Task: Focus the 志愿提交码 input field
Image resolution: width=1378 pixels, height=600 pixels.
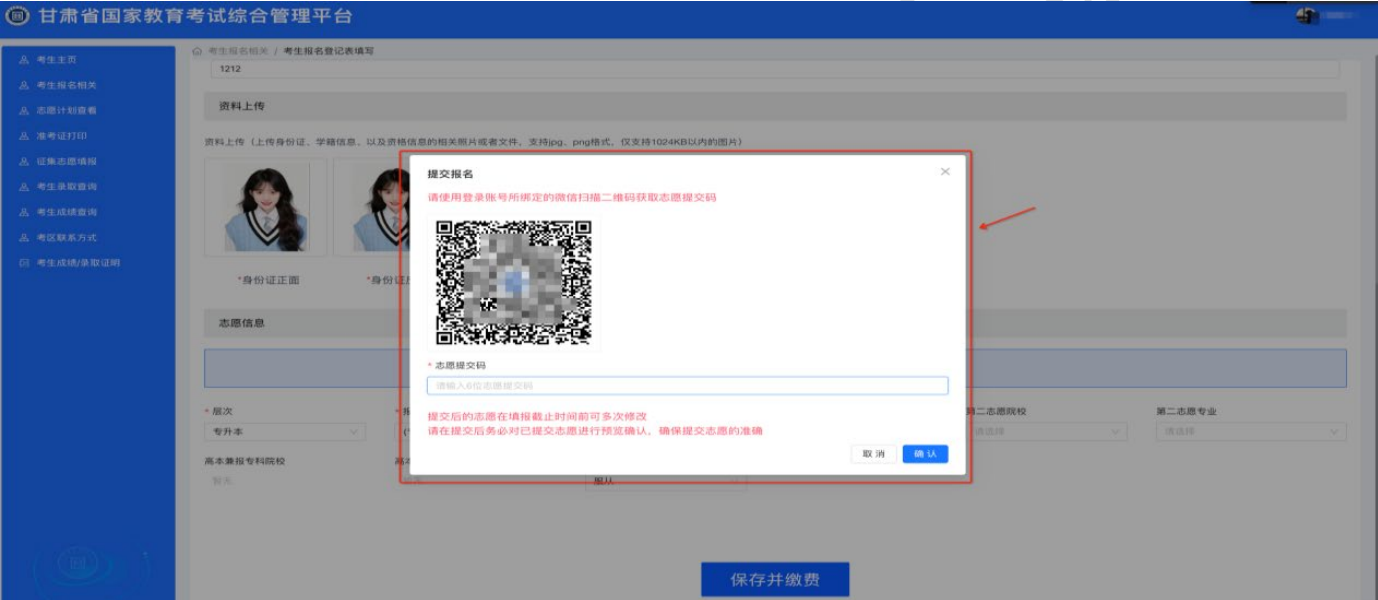Action: click(x=687, y=386)
